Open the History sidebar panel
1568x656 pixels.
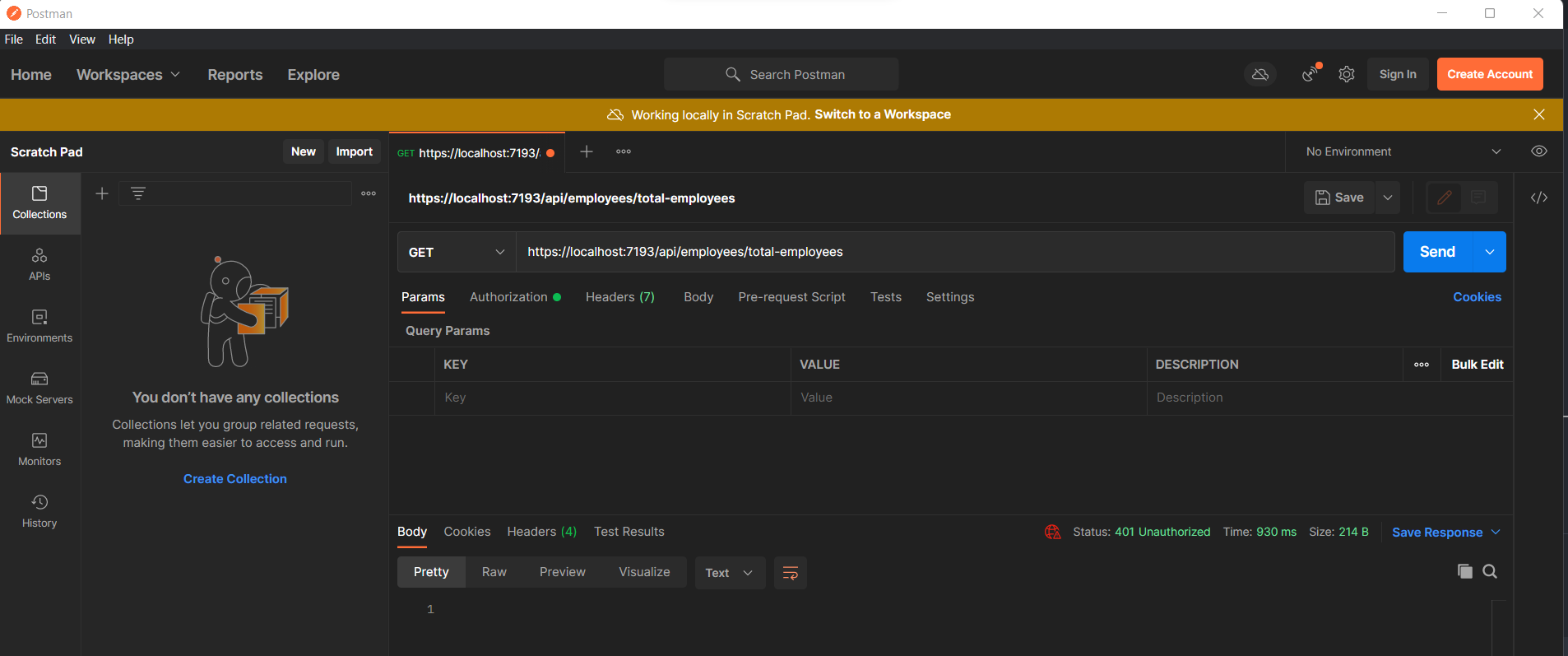(x=39, y=512)
